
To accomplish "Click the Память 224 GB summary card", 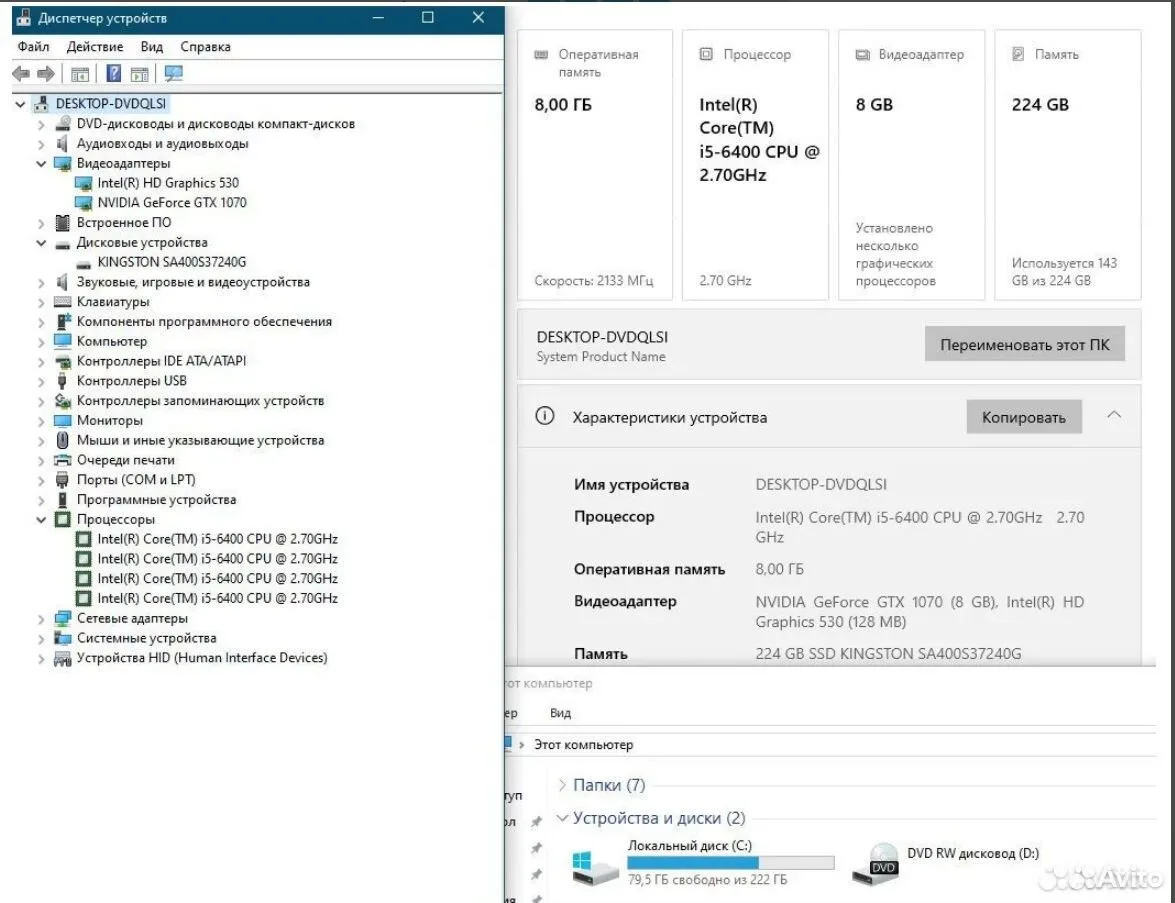I will point(1068,165).
